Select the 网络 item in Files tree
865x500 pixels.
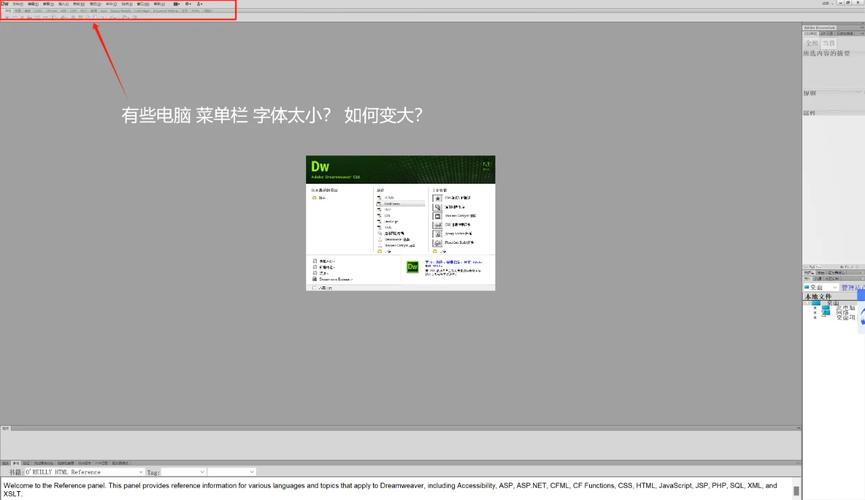(842, 312)
